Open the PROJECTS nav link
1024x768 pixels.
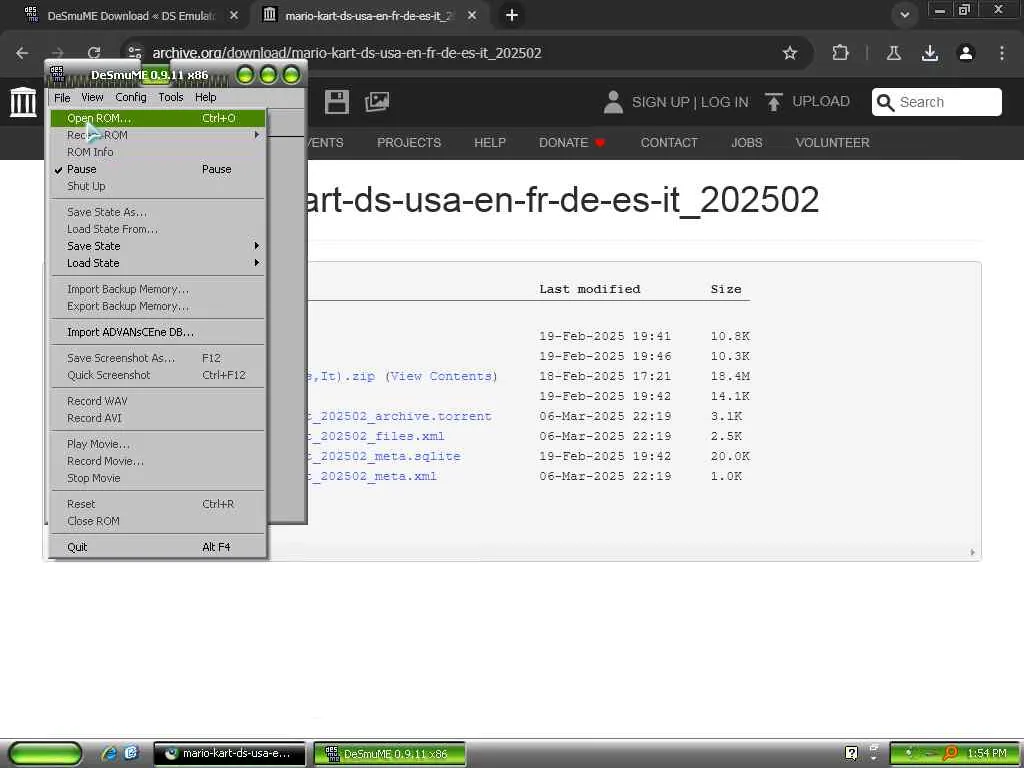click(x=409, y=142)
